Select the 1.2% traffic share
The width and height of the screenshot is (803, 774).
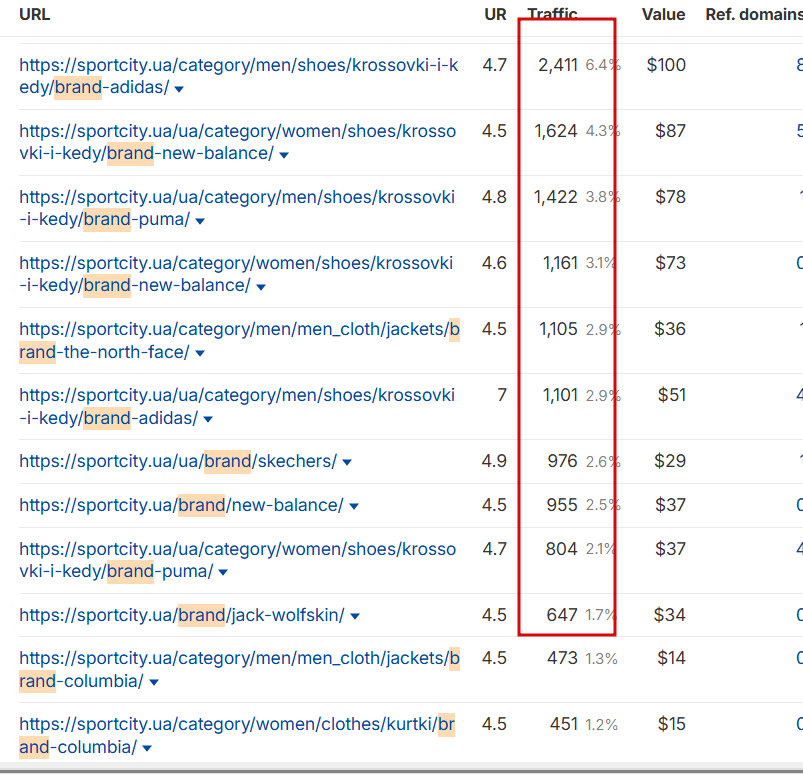point(602,724)
